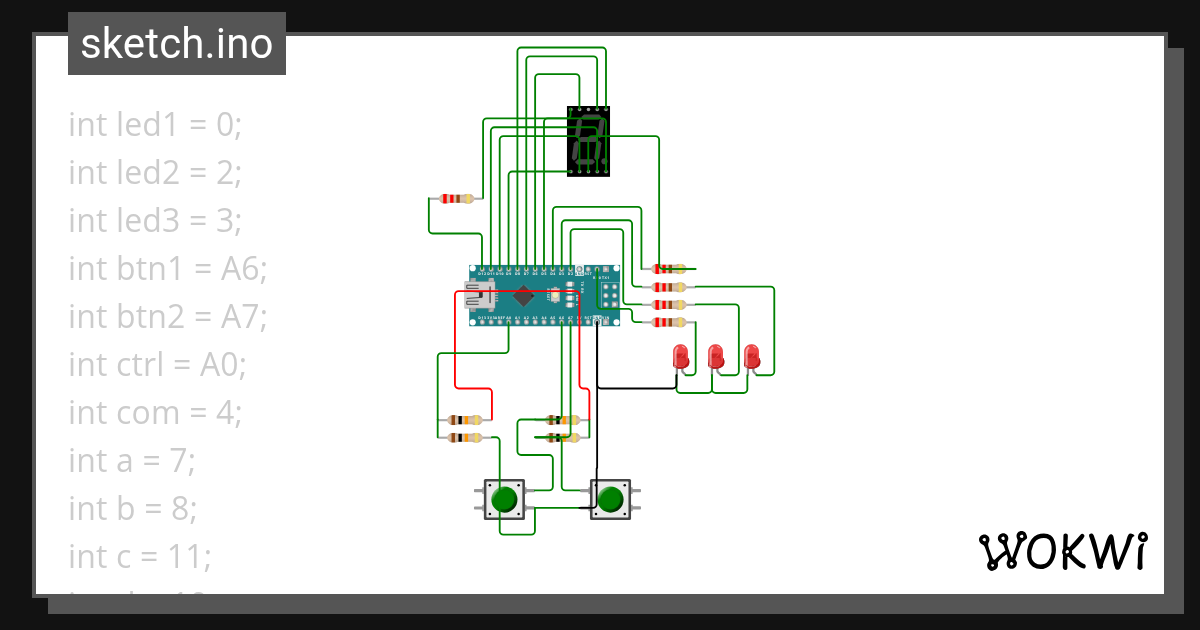Viewport: 1200px width, 630px height.
Task: Select the resistor left of the 7-segment display
Action: pyautogui.click(x=455, y=198)
